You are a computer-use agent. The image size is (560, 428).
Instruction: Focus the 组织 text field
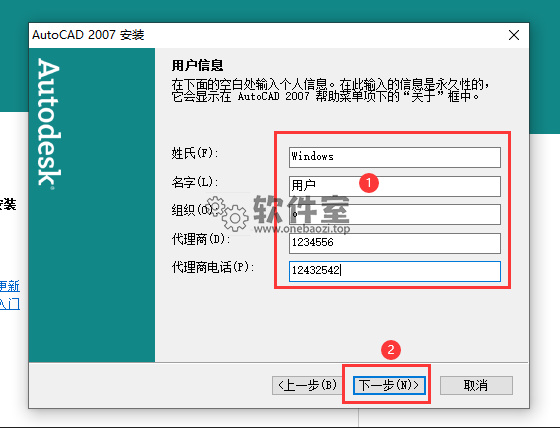click(x=395, y=214)
